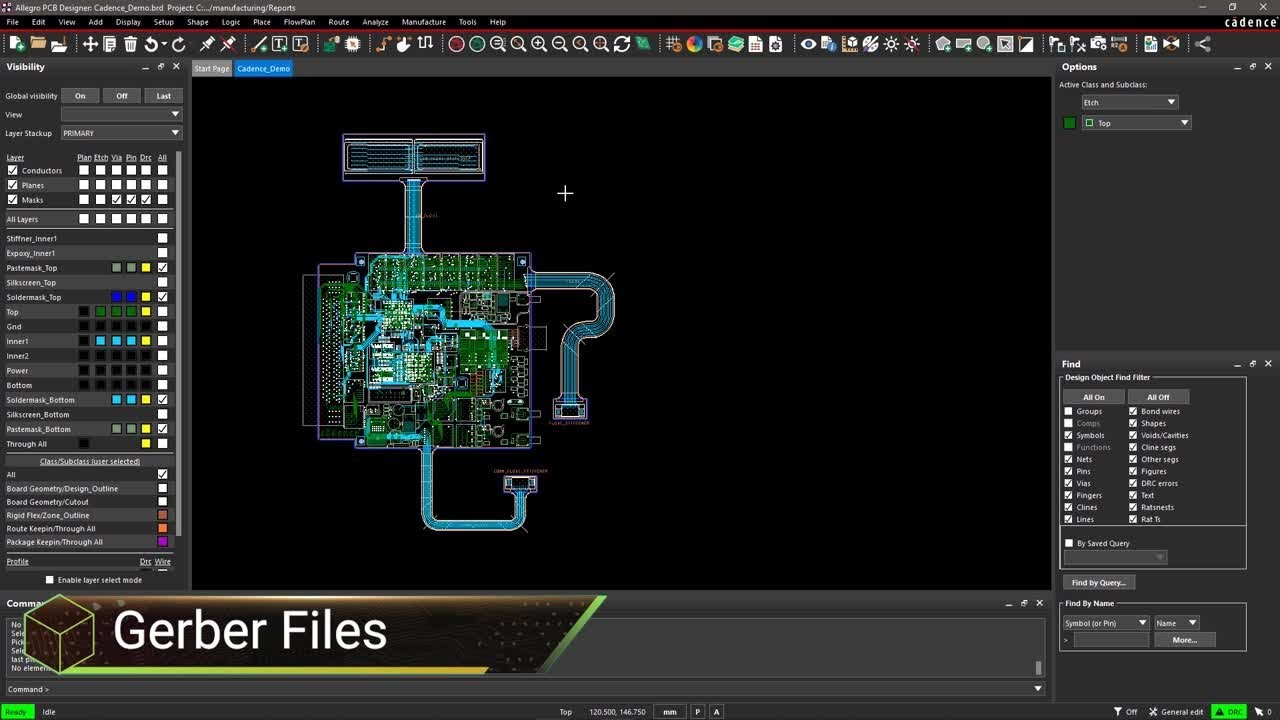This screenshot has width=1280, height=720.
Task: Click the Find By Name input field
Action: pyautogui.click(x=1111, y=640)
